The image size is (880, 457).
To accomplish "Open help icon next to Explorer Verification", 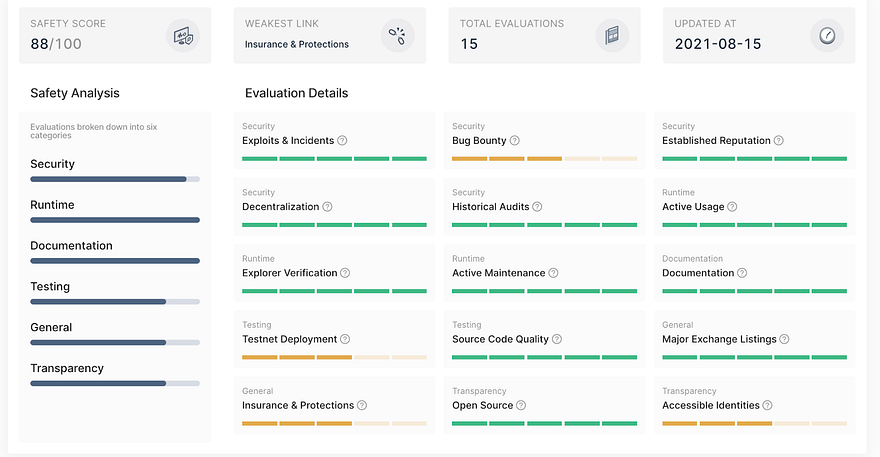I will click(345, 273).
